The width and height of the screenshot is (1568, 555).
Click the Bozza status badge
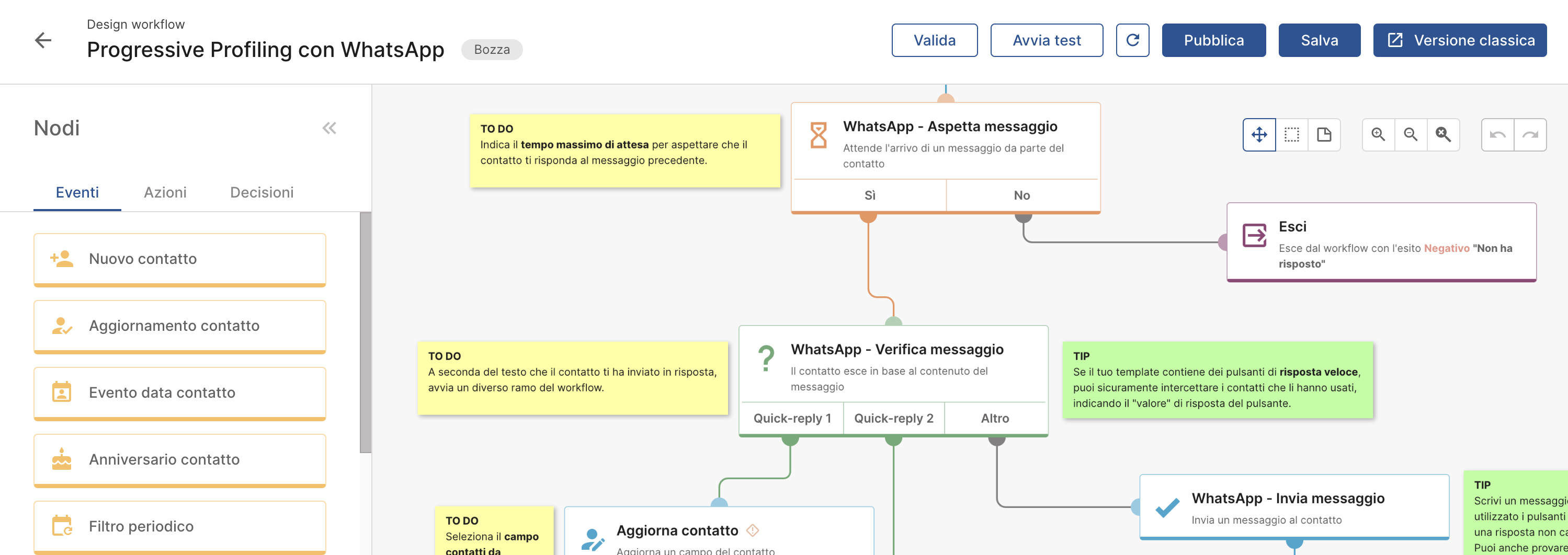(492, 49)
